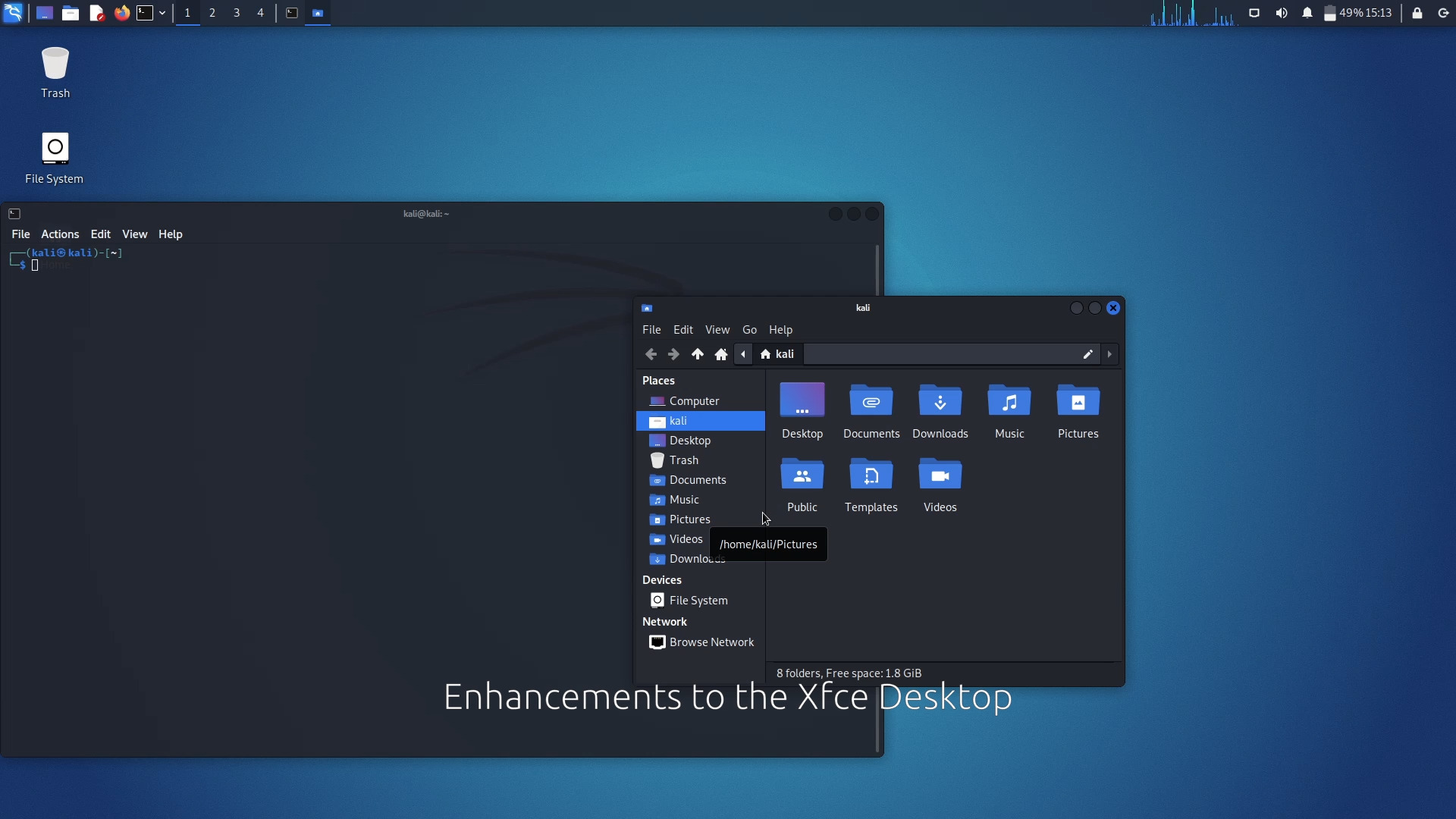1456x819 pixels.
Task: Select the File System device entry
Action: point(698,600)
